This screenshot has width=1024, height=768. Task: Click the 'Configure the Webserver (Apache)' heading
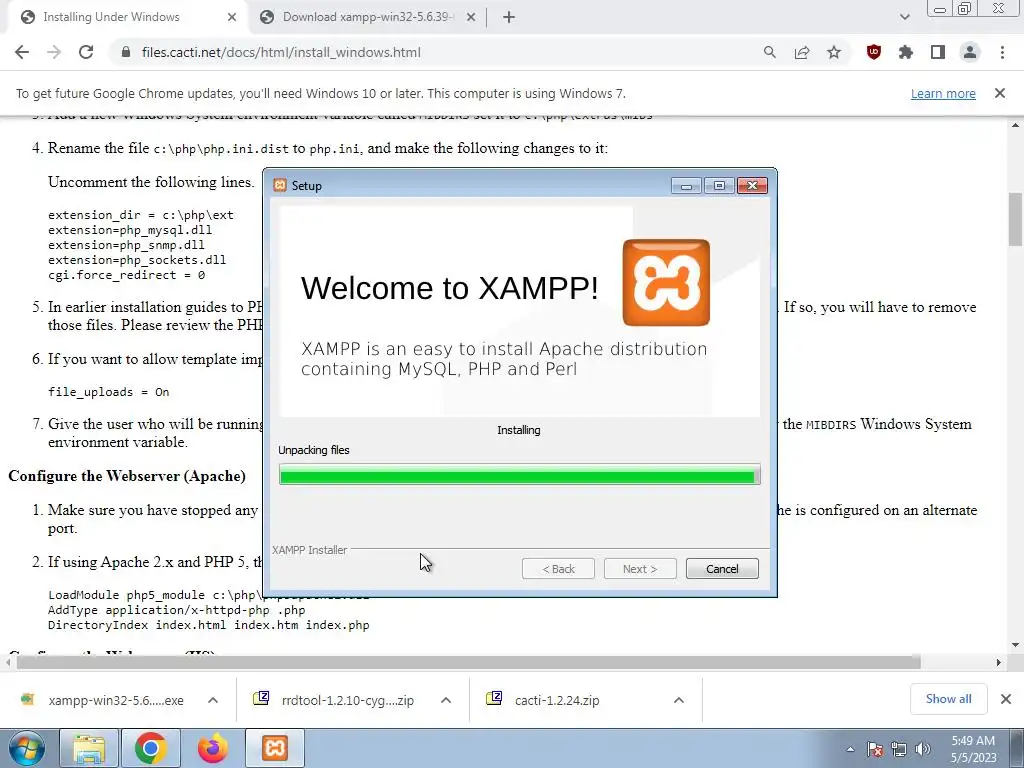coord(127,476)
